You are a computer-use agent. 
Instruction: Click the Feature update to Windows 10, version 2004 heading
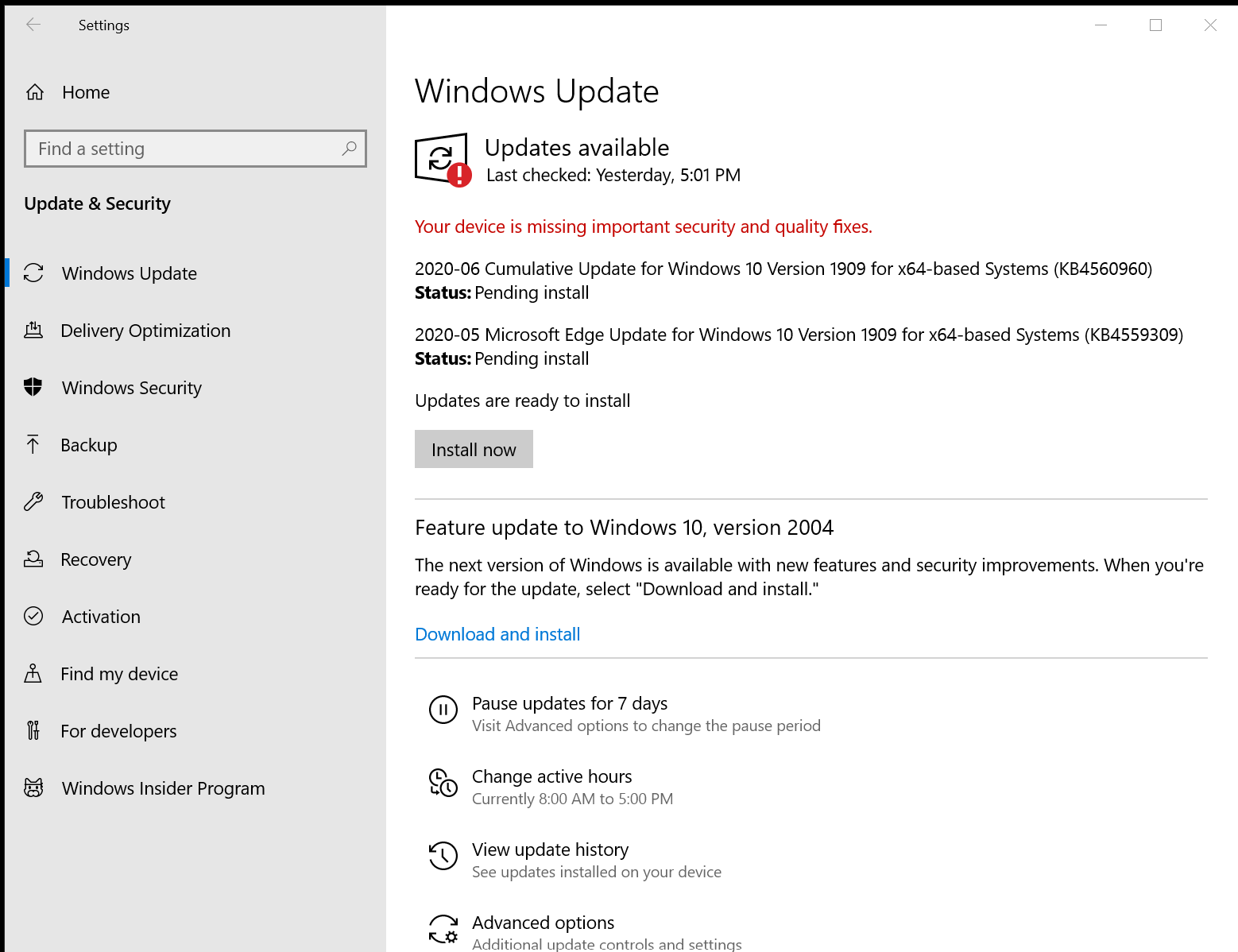(624, 528)
